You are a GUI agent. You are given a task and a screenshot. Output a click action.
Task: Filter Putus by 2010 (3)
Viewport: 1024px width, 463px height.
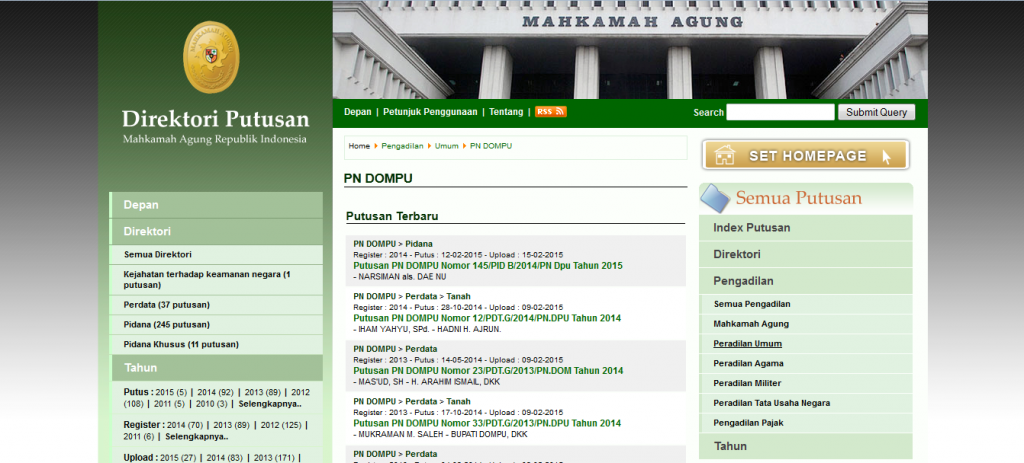212,404
